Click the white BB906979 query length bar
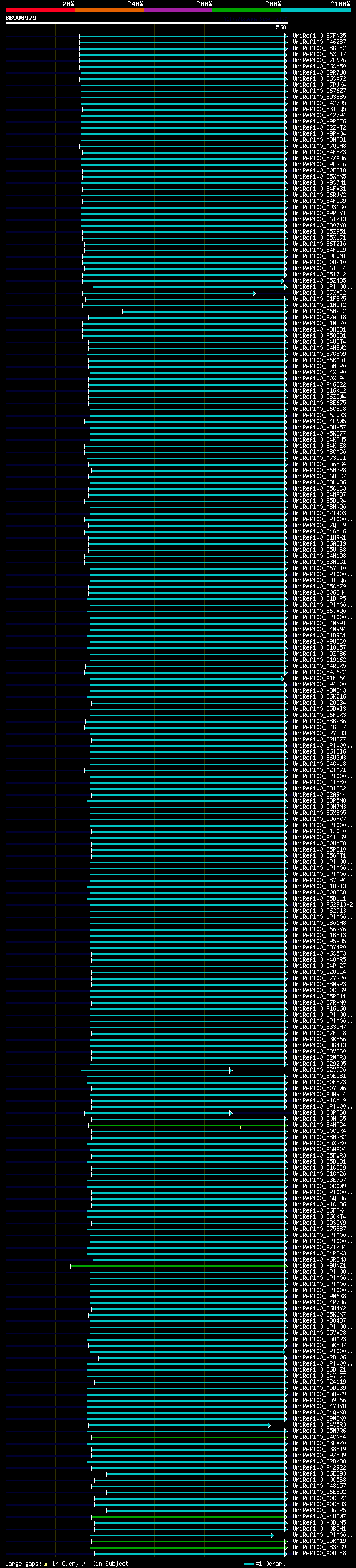 point(147,22)
